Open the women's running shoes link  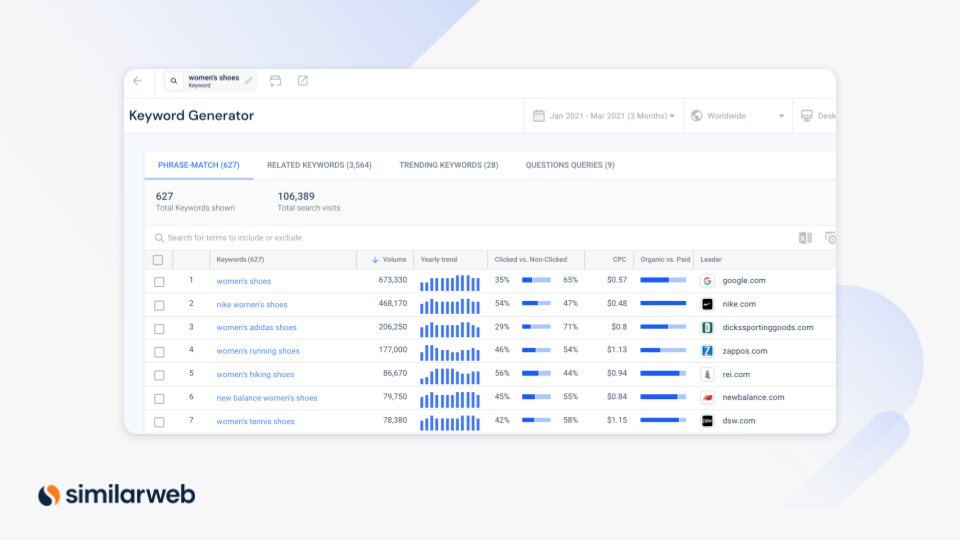pyautogui.click(x=258, y=351)
